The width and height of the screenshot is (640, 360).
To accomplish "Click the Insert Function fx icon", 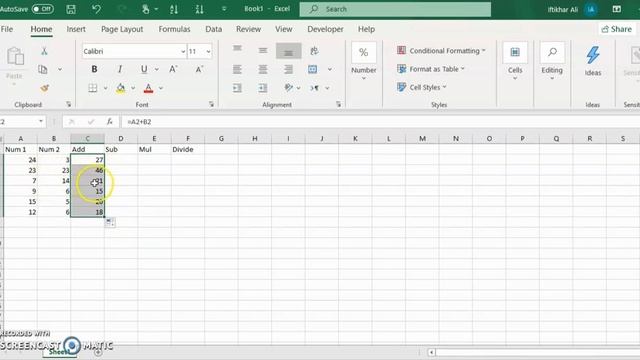I will tap(109, 122).
